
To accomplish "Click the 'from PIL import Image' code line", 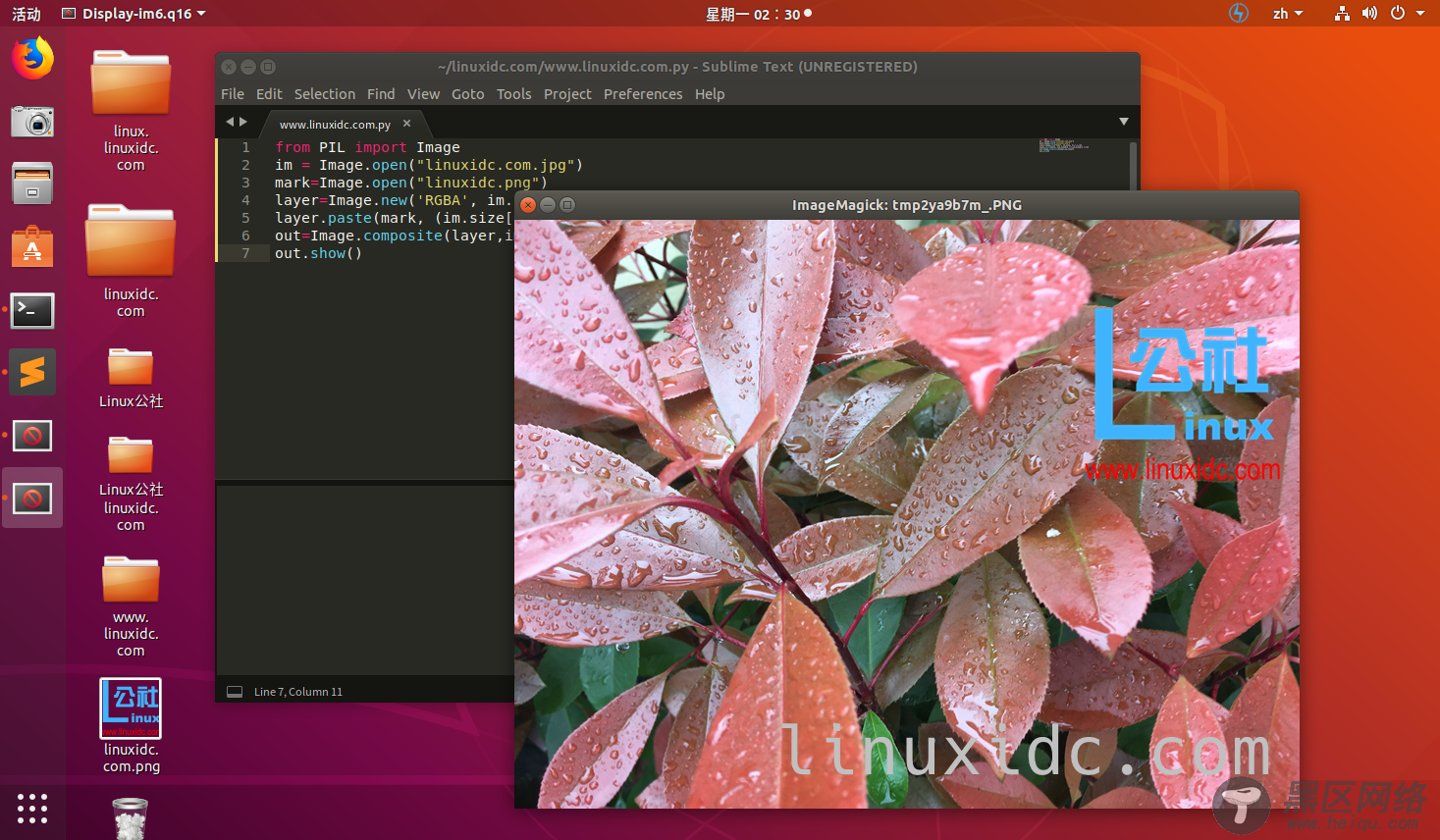I will (x=367, y=147).
